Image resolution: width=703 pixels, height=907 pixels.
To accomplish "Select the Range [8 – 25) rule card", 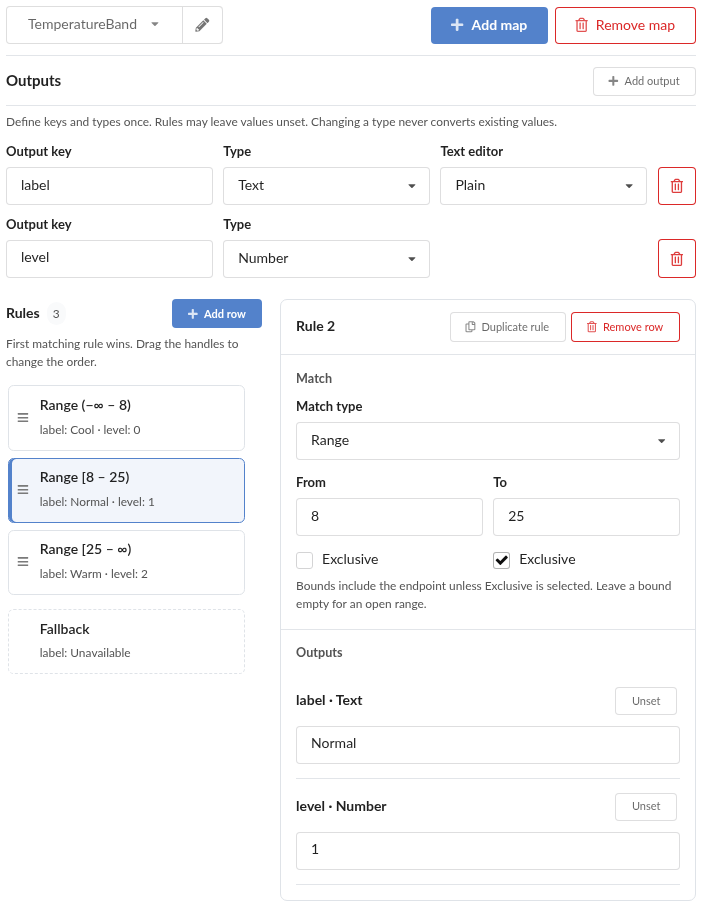I will 126,490.
